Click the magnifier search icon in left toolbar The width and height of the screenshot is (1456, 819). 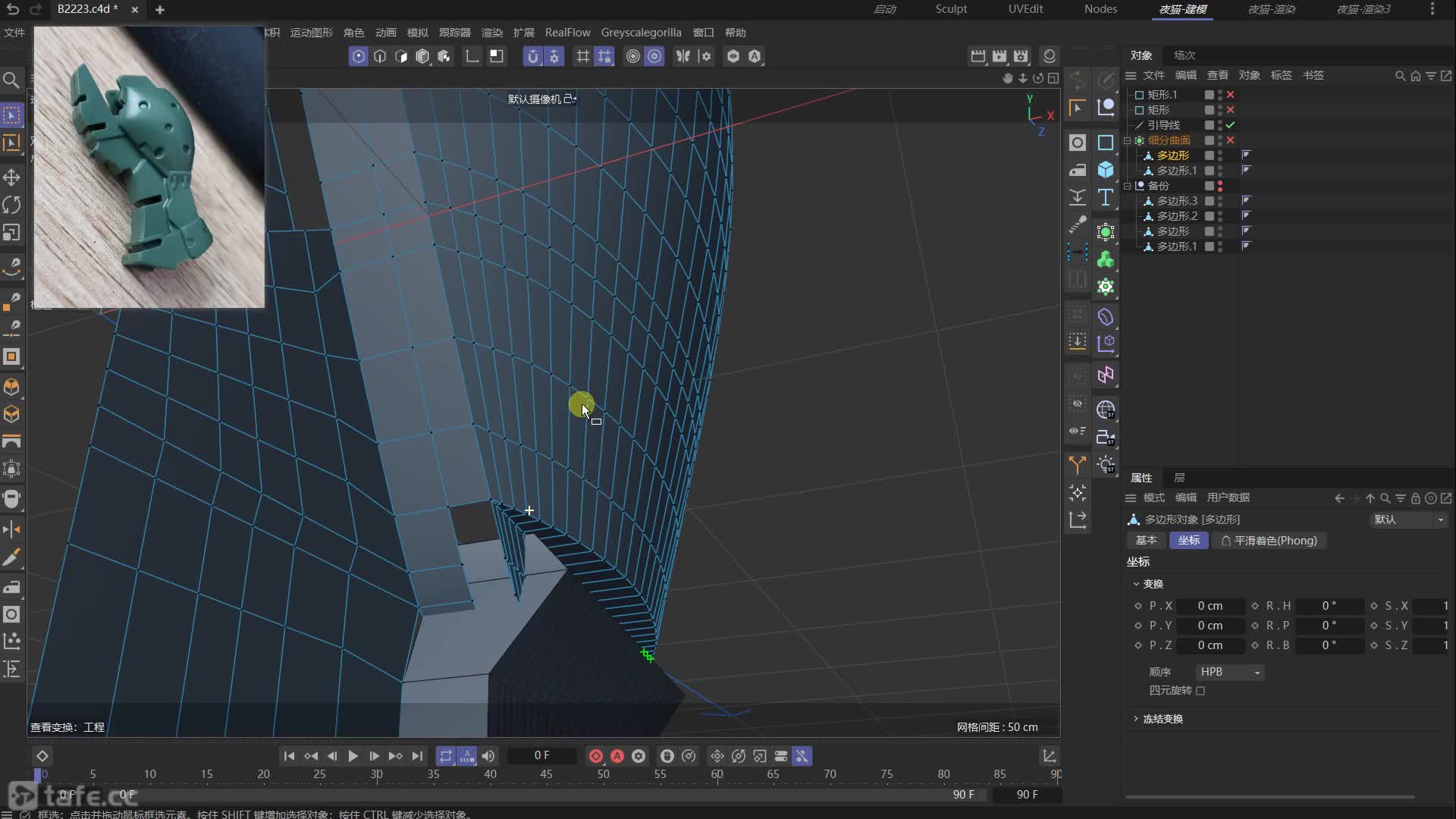[11, 80]
